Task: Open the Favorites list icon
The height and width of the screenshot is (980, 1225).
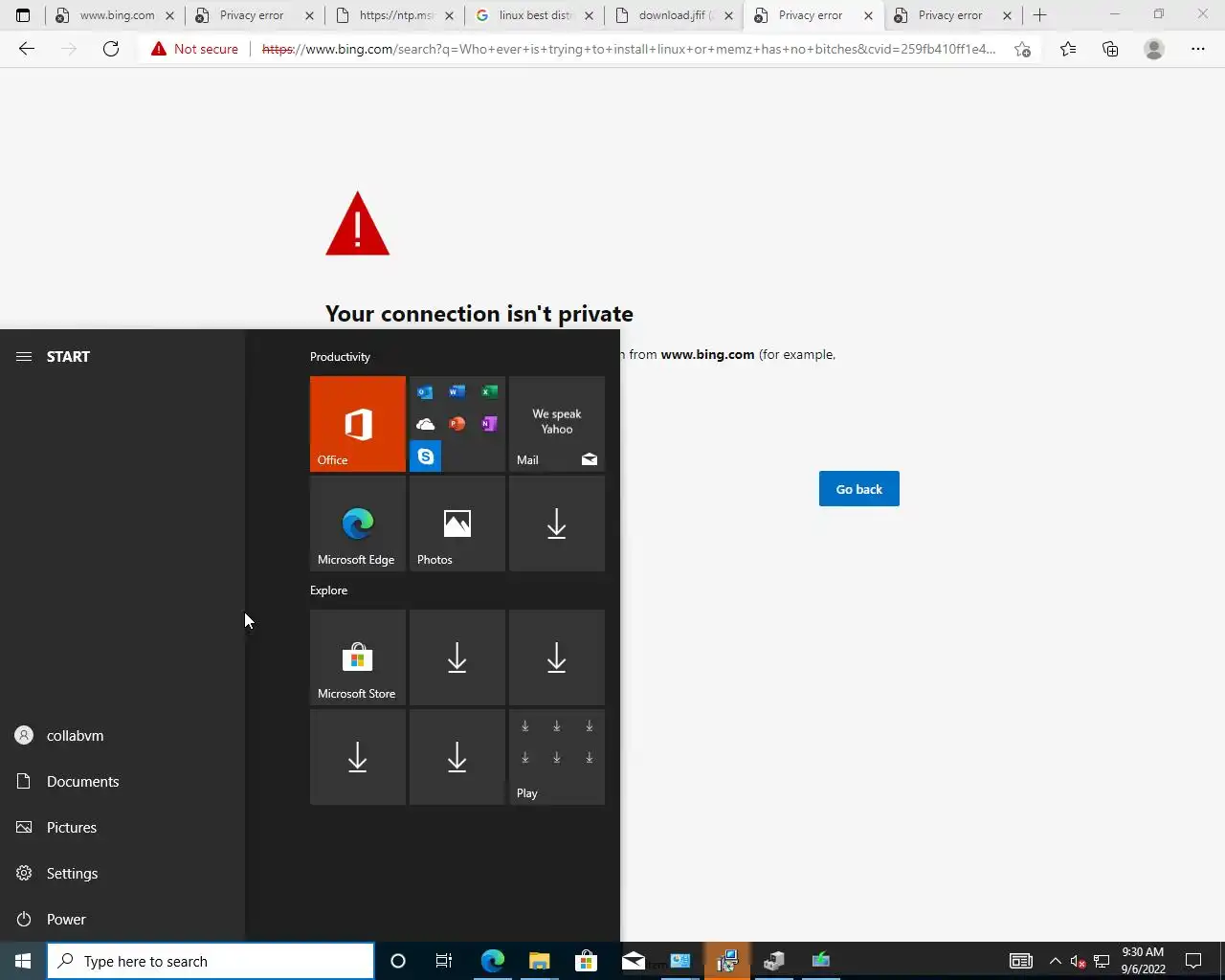Action: click(x=1068, y=49)
